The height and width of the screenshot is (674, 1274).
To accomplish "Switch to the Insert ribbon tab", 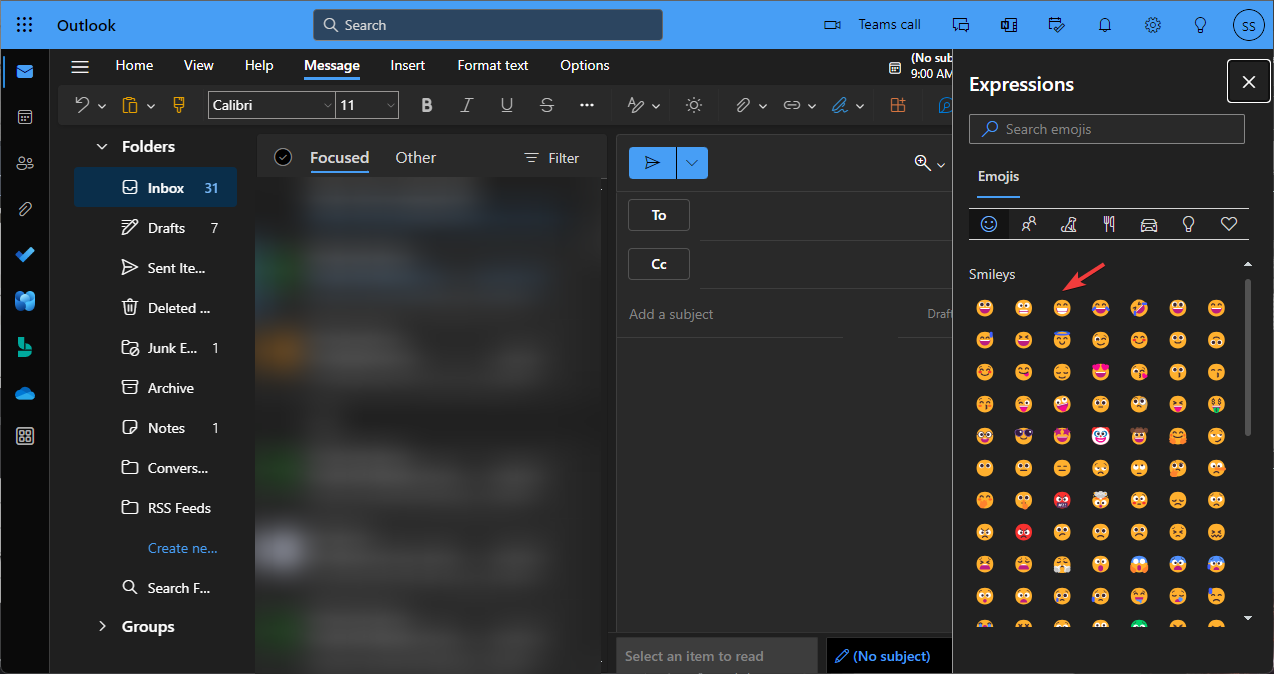I will [408, 65].
